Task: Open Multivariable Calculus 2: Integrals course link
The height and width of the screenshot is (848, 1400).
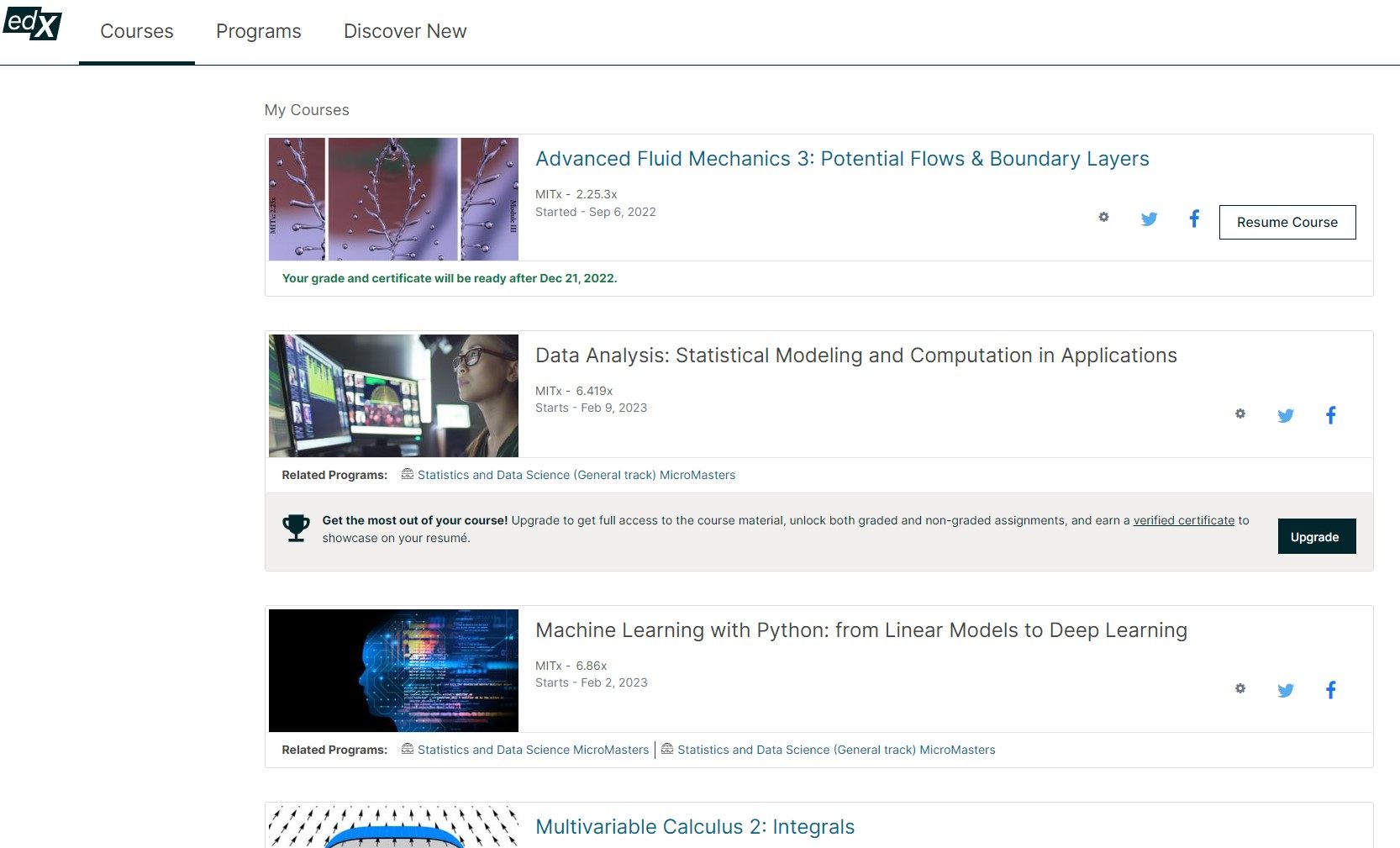Action: [x=695, y=827]
